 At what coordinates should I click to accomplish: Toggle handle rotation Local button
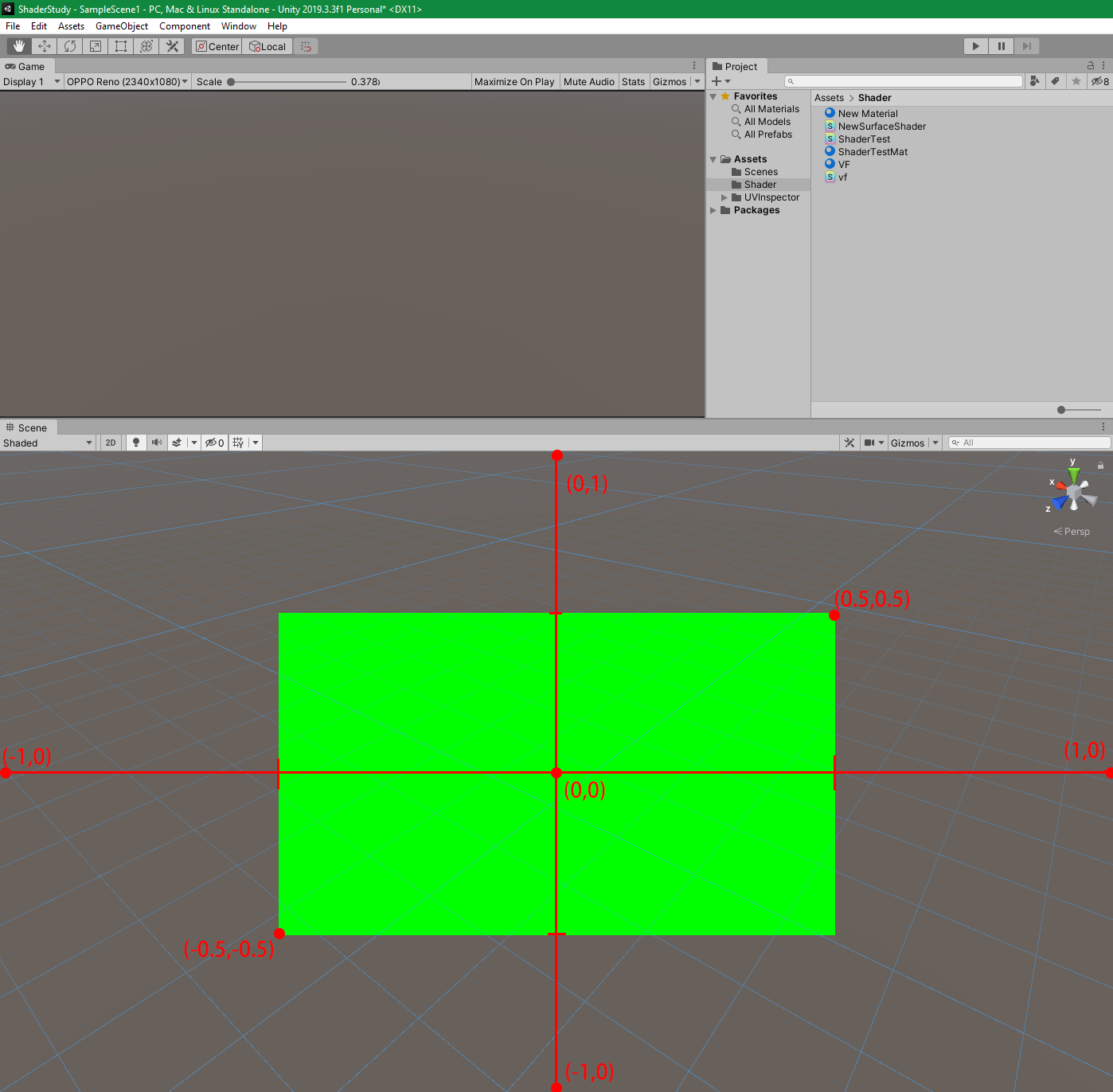click(x=268, y=46)
